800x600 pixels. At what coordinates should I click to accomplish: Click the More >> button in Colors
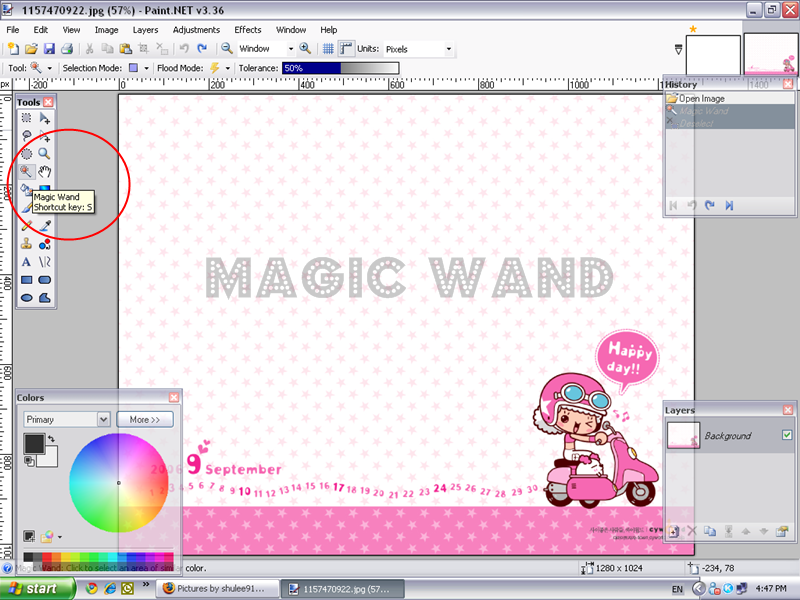[x=145, y=420]
